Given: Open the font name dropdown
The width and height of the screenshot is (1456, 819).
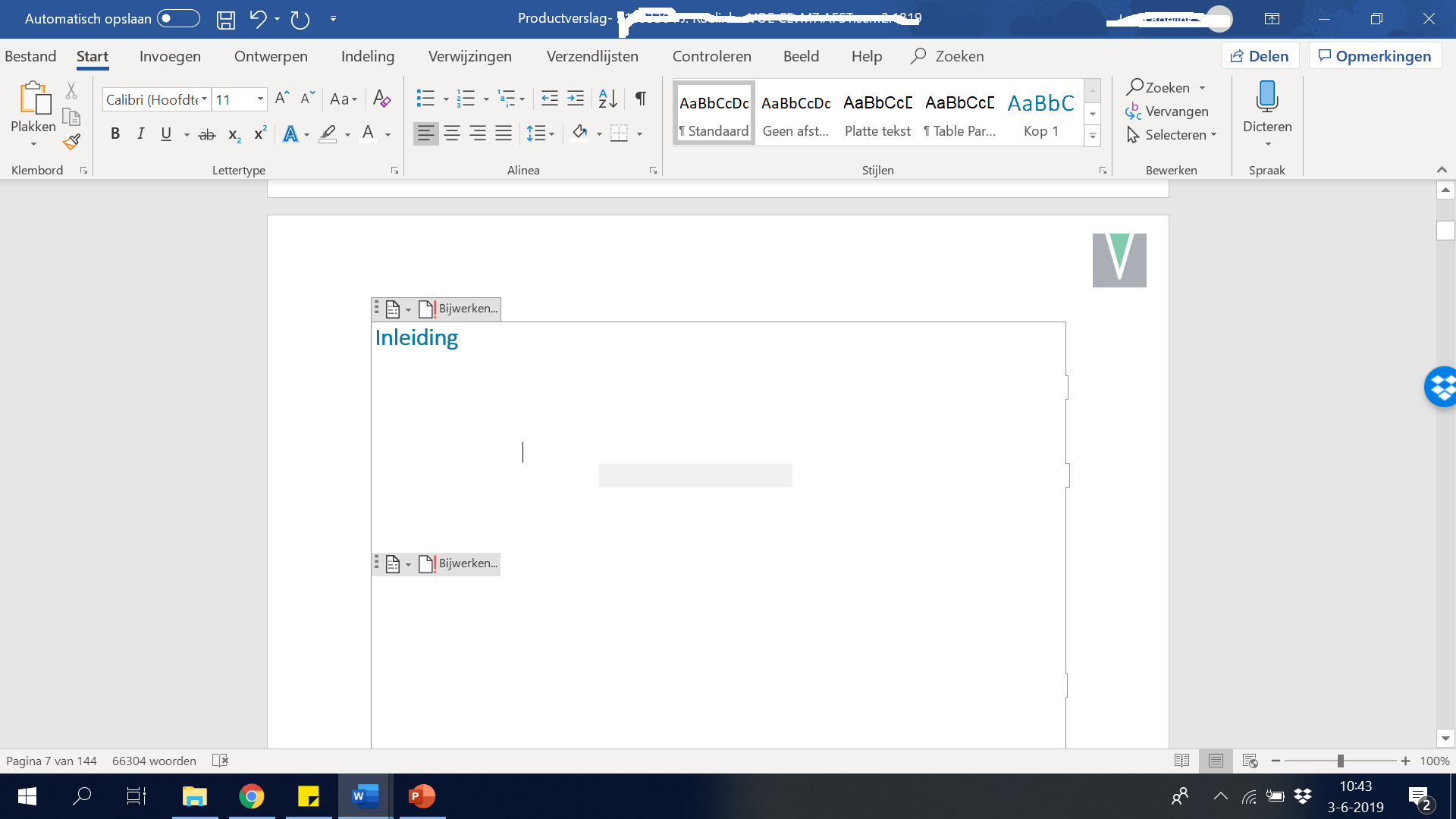Looking at the screenshot, I should (204, 99).
